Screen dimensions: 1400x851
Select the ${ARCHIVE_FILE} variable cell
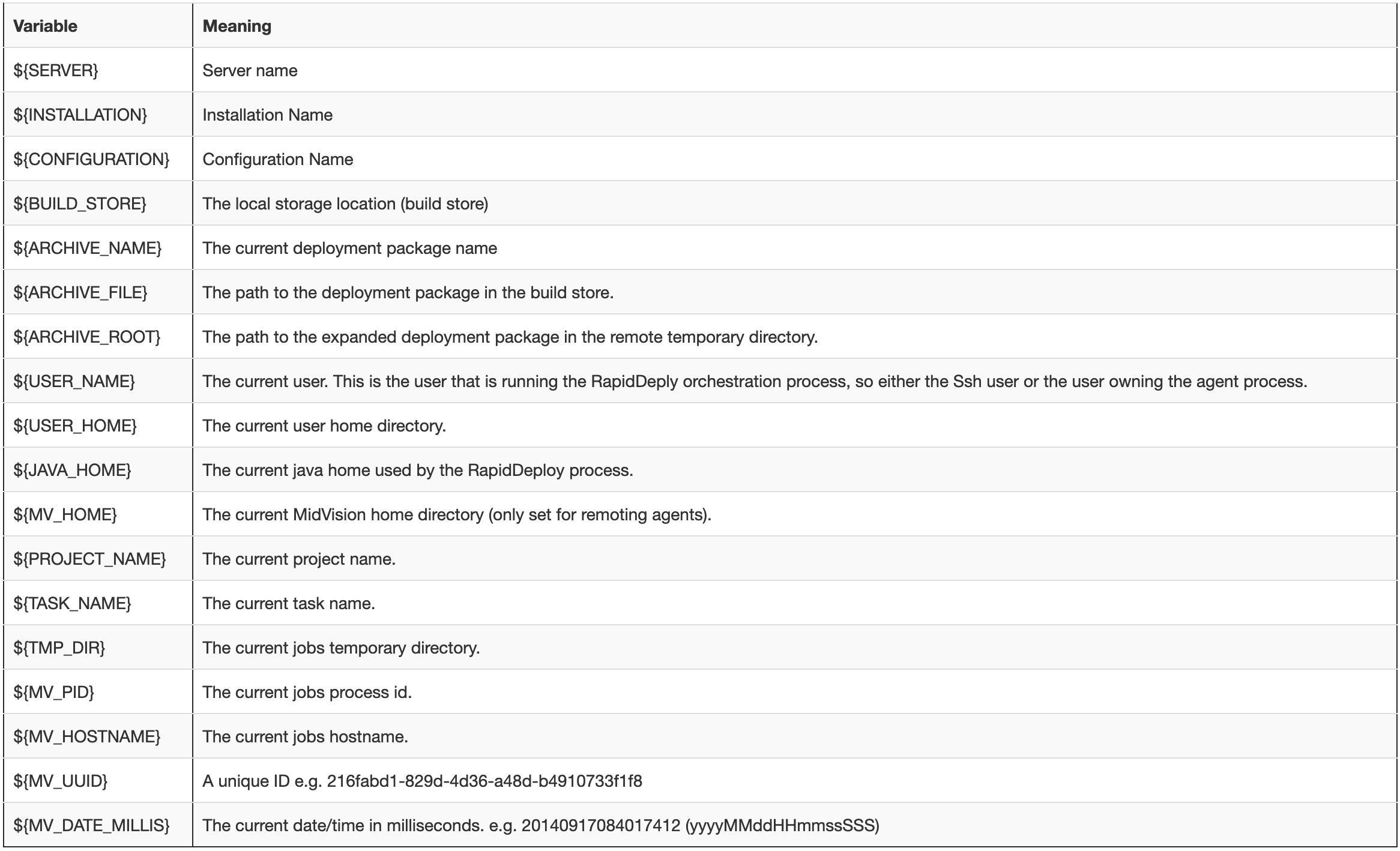point(98,292)
